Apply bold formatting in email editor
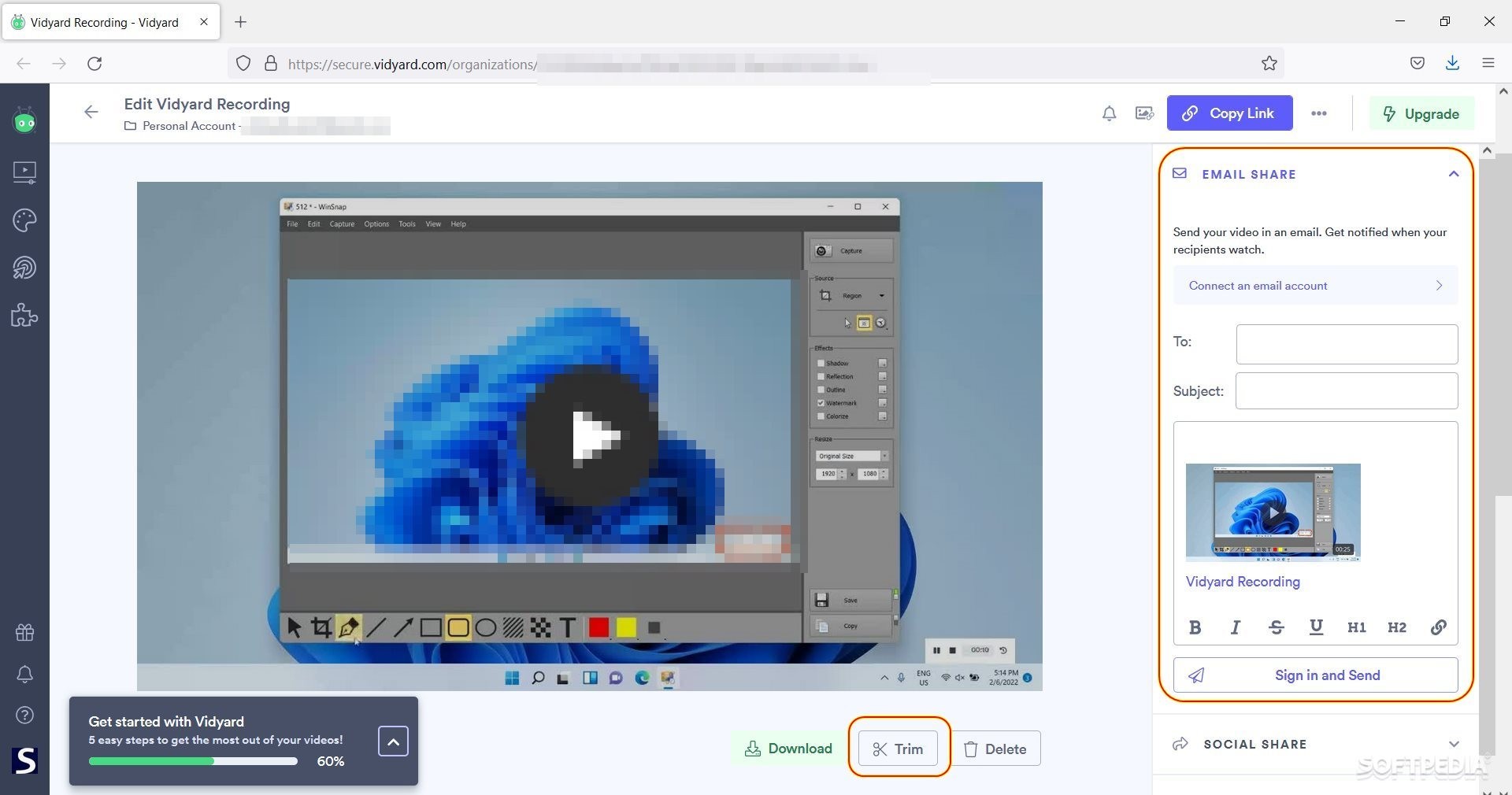Image resolution: width=1512 pixels, height=795 pixels. coord(1195,627)
